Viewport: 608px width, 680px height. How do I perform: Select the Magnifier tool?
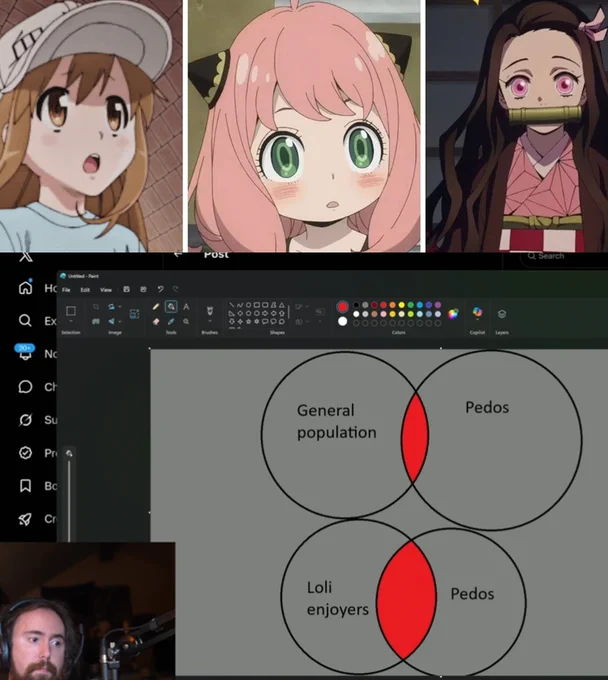point(186,321)
